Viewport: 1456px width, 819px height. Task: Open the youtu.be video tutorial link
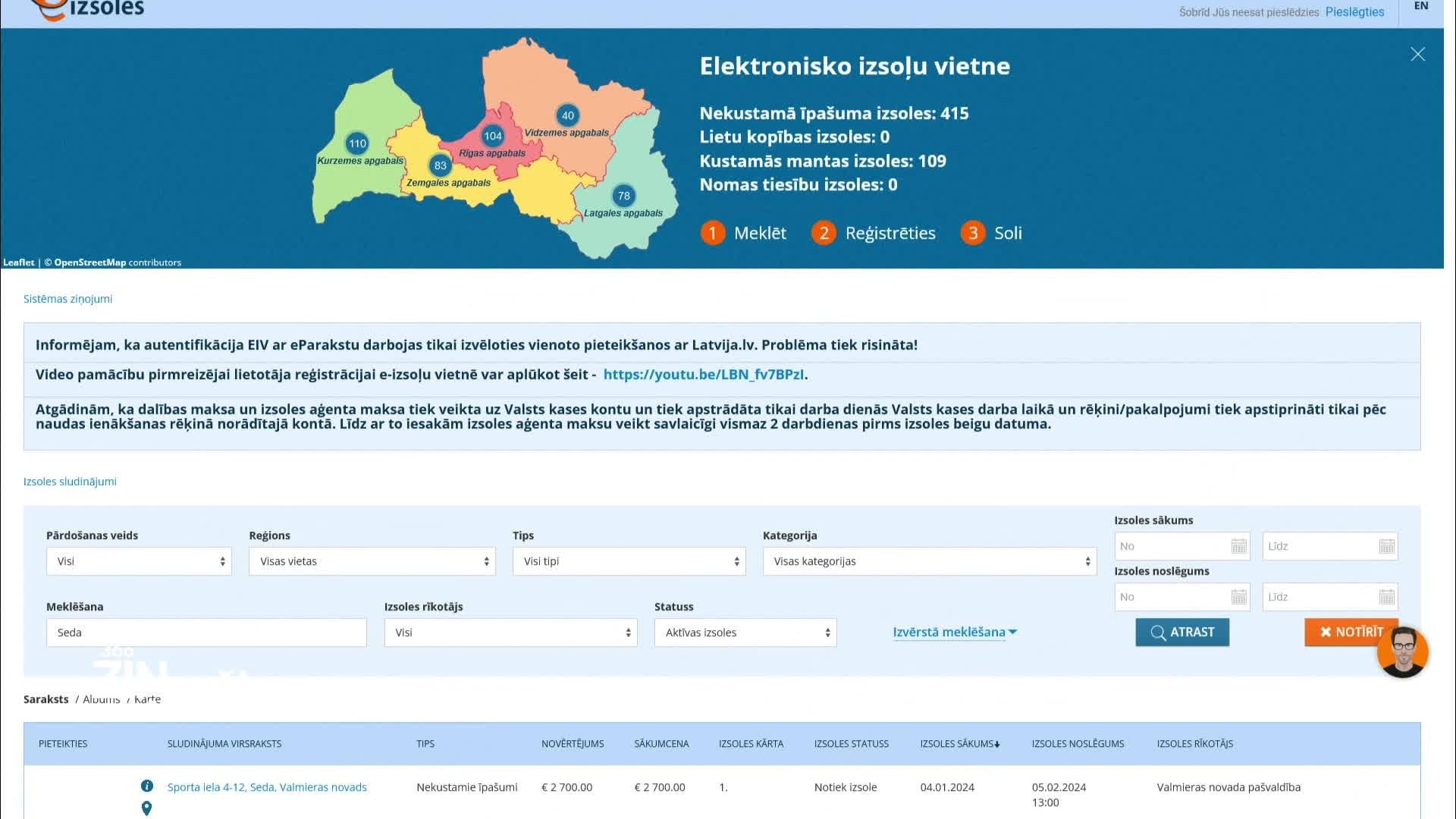[x=703, y=375]
